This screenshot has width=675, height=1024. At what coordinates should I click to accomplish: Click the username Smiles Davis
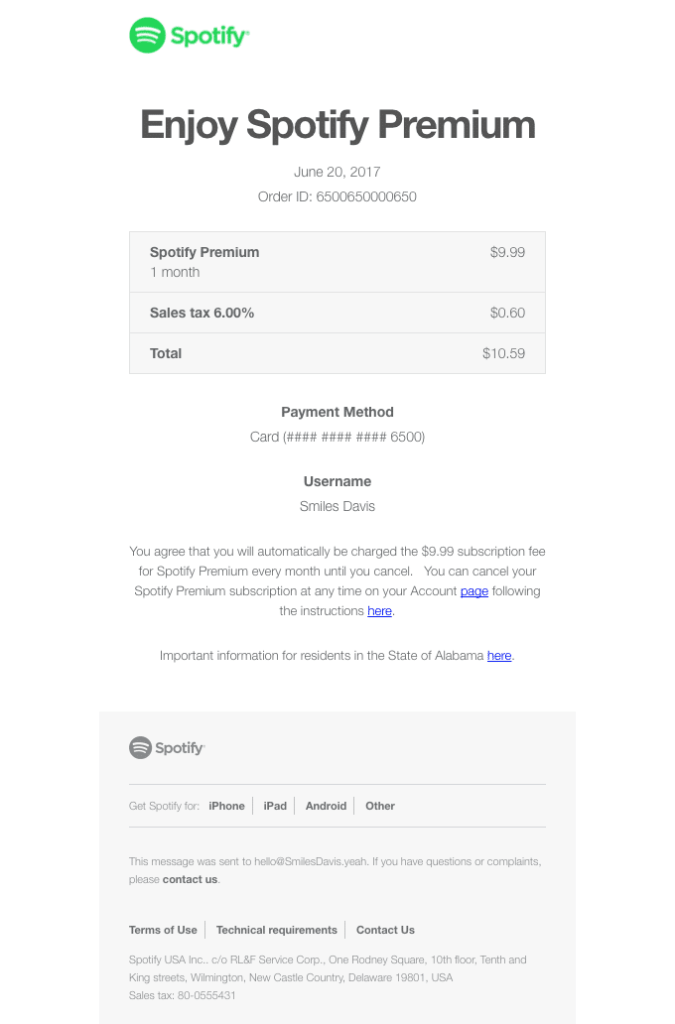tap(338, 506)
